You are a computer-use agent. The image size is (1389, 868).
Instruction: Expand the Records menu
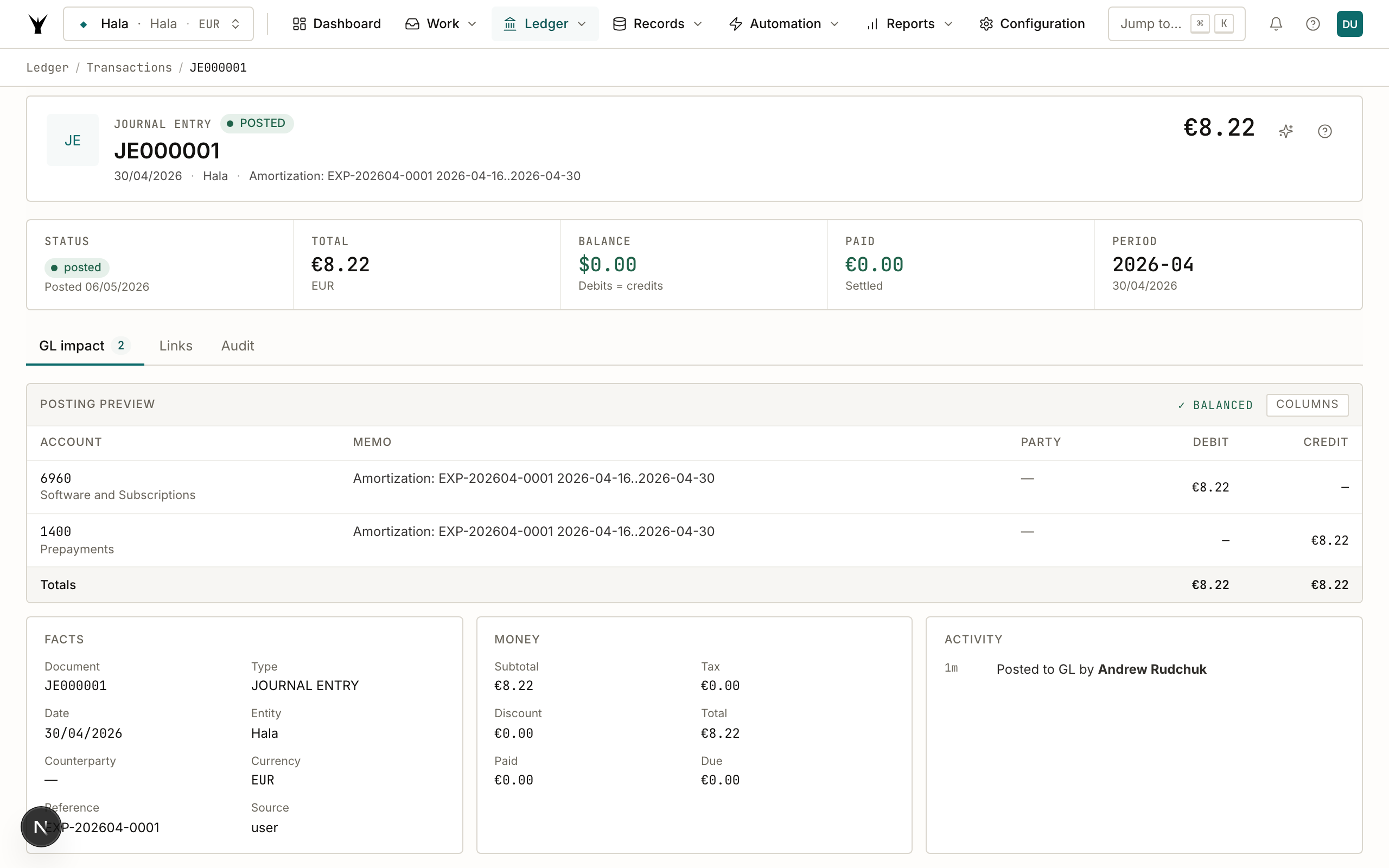657,23
